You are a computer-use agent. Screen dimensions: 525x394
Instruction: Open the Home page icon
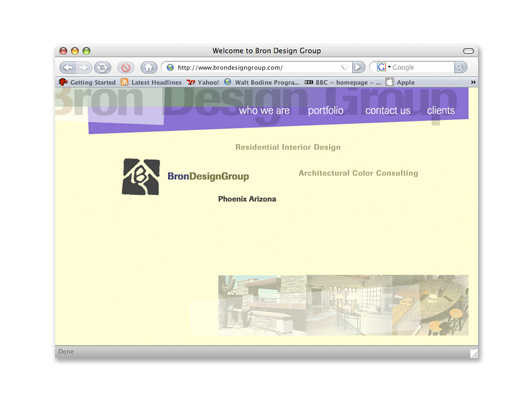(x=149, y=68)
